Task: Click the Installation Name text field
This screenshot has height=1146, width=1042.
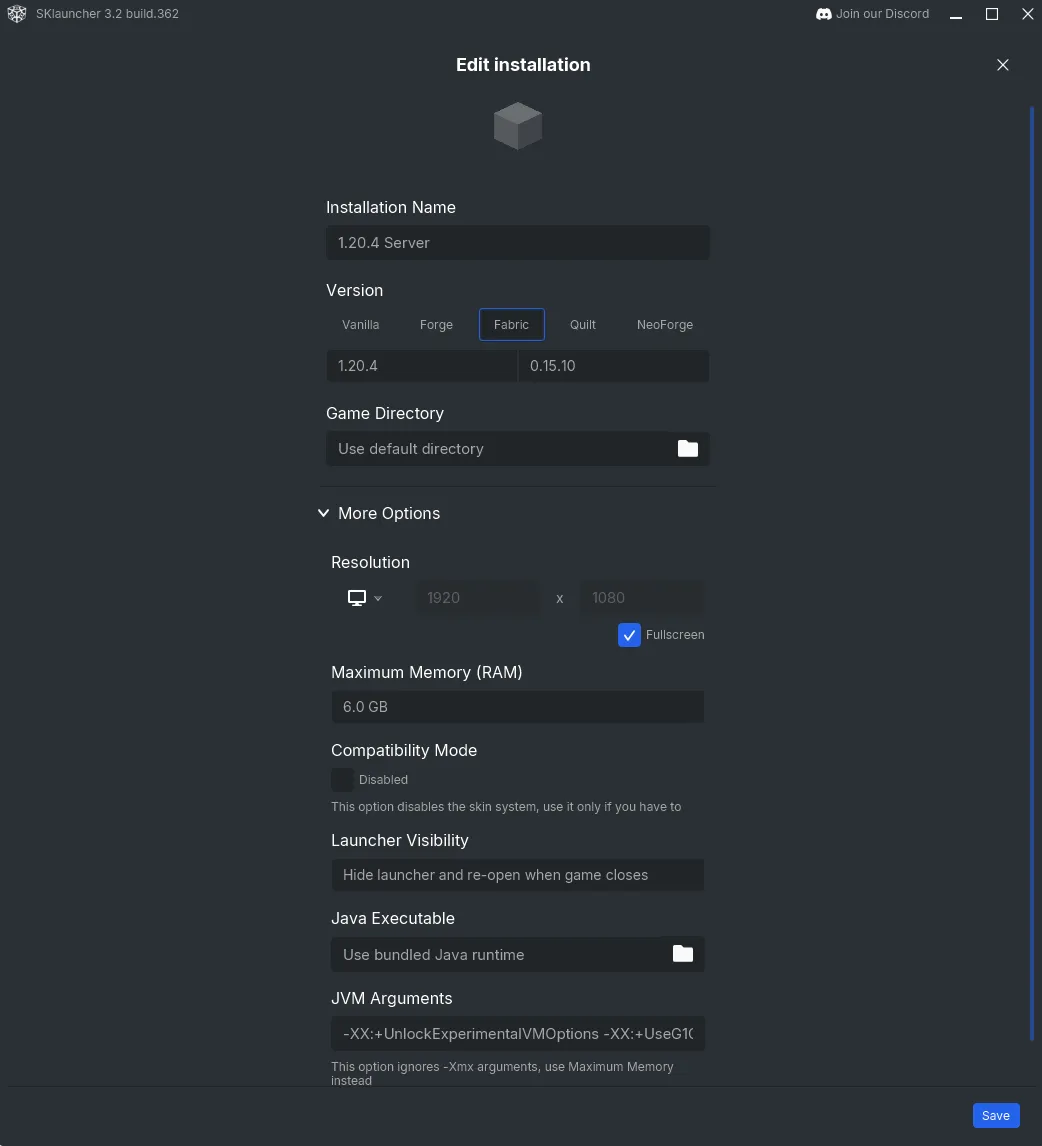Action: coord(517,243)
